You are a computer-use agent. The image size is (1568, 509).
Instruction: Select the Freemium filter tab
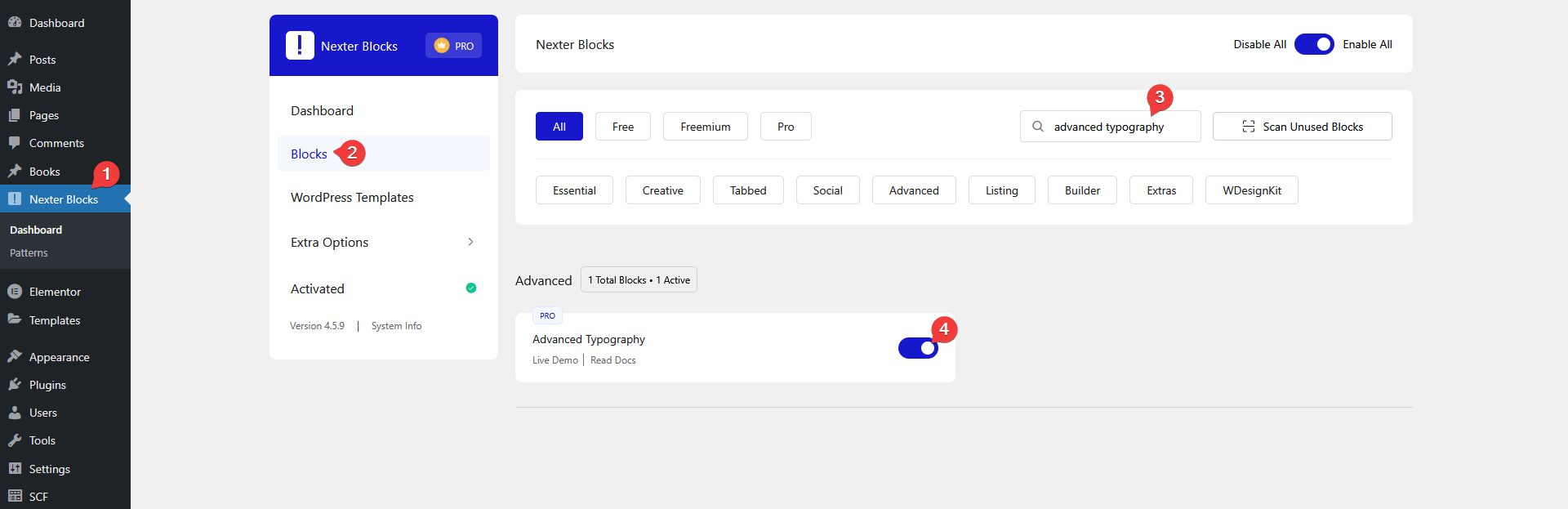(705, 127)
